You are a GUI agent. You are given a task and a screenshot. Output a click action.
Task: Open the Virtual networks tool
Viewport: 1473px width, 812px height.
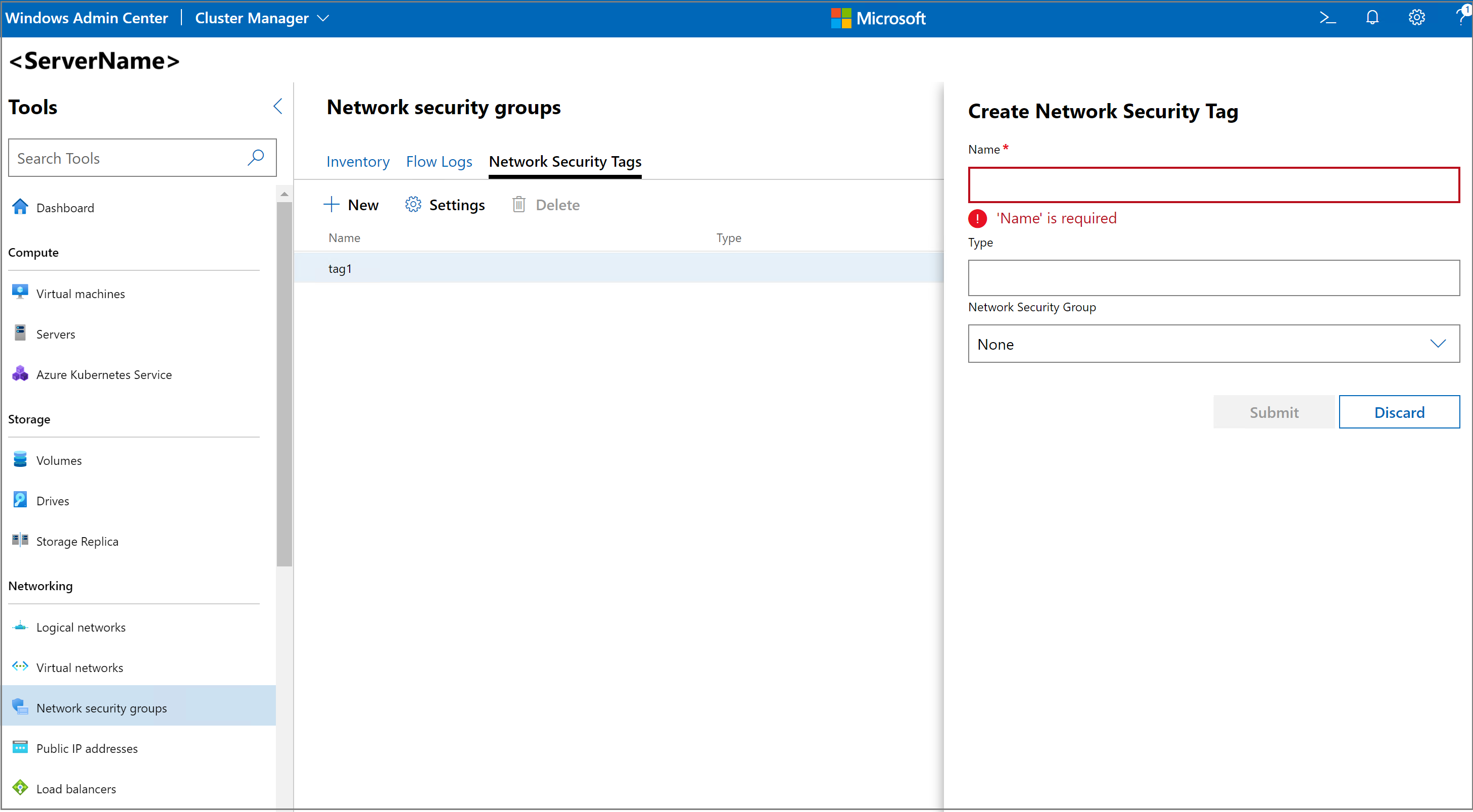[x=79, y=667]
